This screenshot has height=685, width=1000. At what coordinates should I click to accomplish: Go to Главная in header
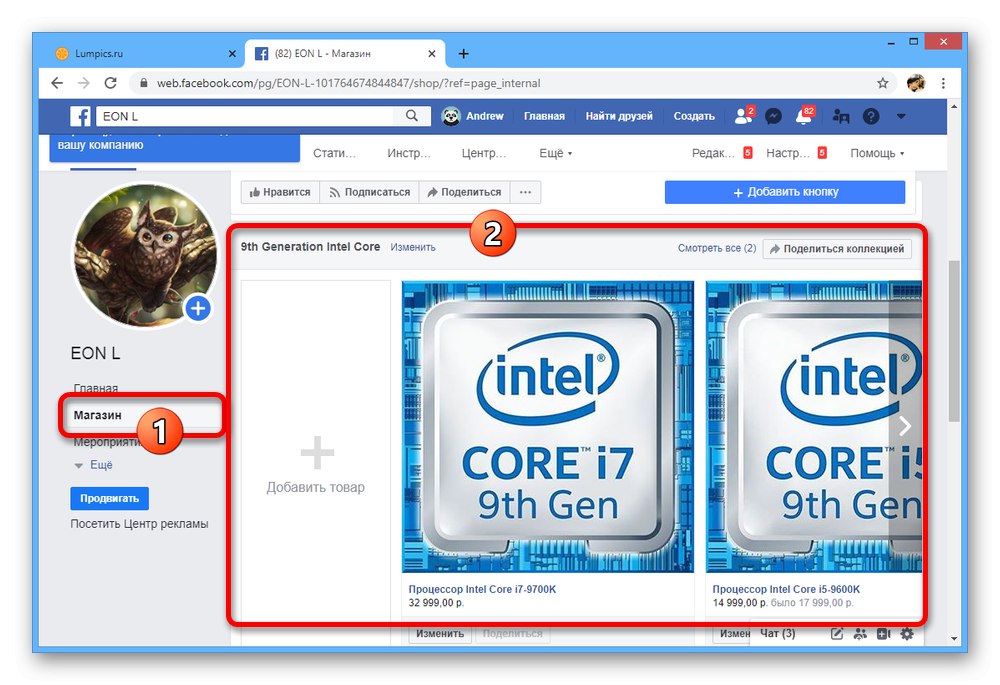(544, 116)
